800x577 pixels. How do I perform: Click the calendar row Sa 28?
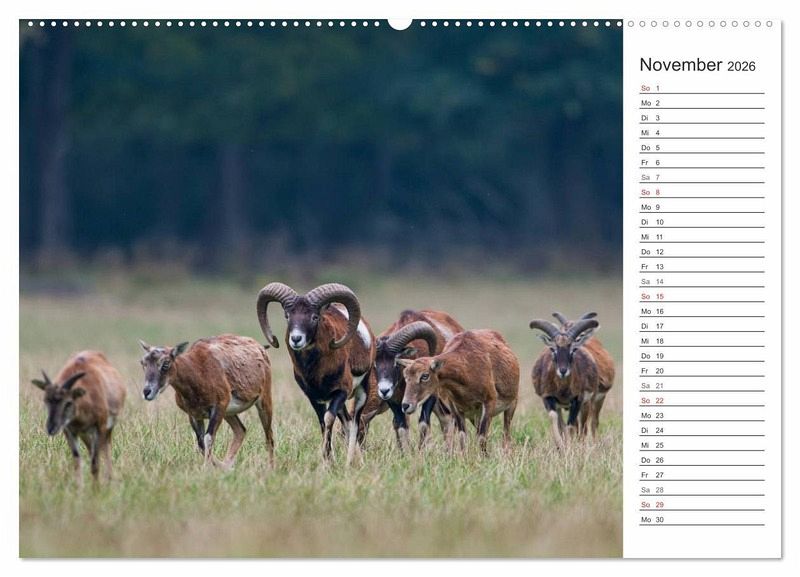tap(702, 490)
